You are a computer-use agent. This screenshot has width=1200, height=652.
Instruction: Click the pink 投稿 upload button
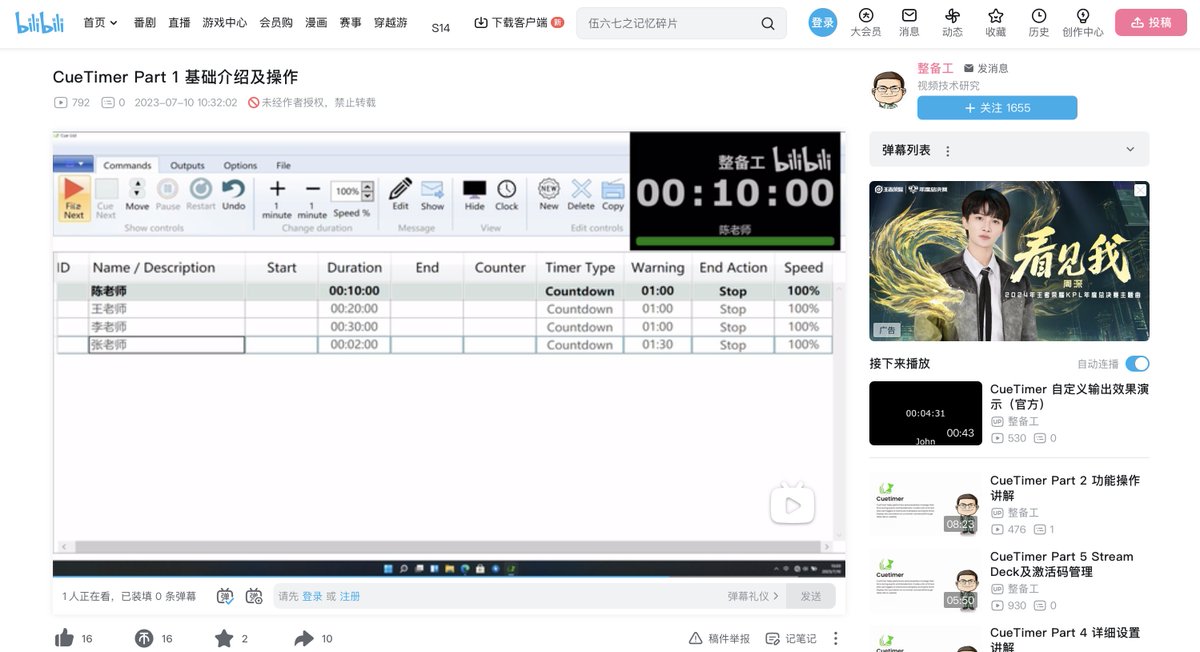click(x=1150, y=22)
